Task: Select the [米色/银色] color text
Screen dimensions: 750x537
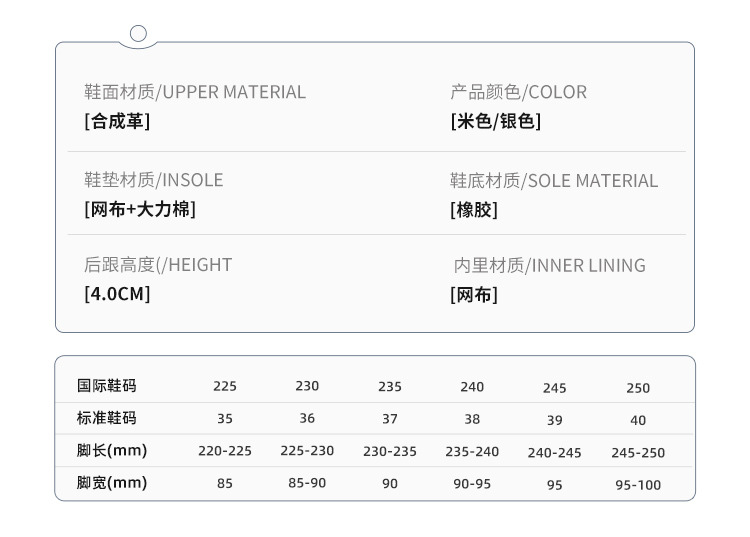Action: [495, 122]
